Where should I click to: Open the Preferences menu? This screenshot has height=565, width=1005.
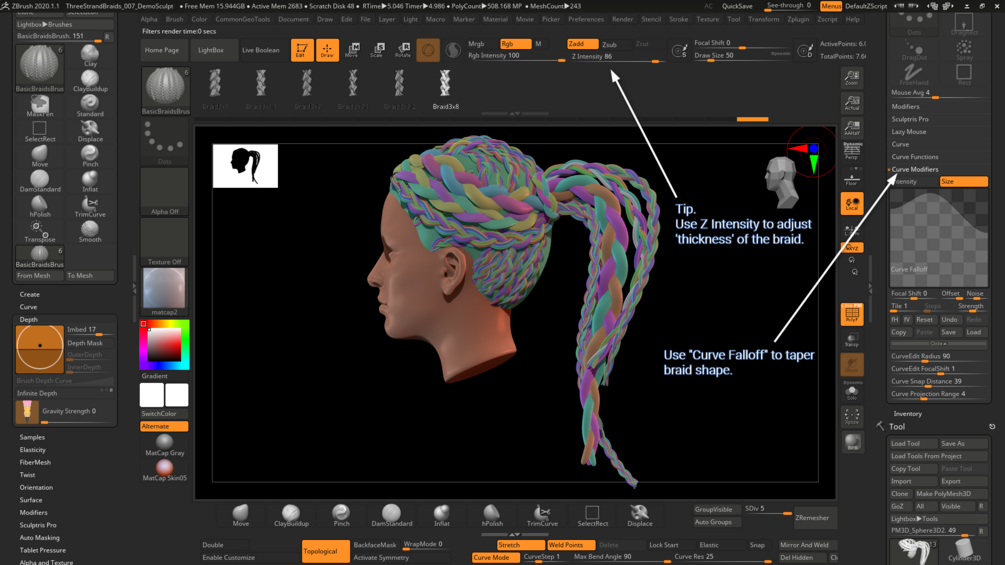(586, 19)
